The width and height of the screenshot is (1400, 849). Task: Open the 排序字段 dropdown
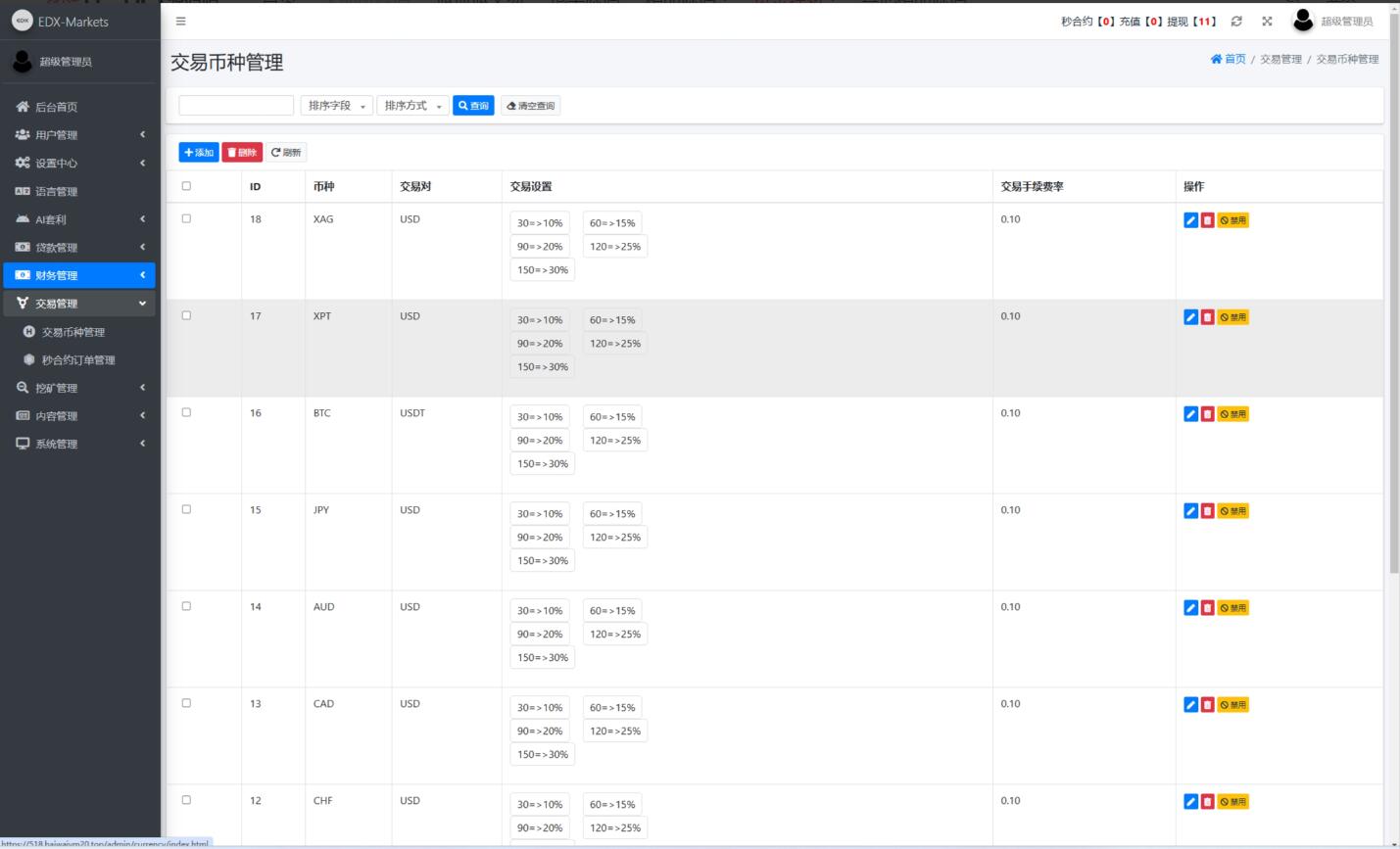pos(336,106)
